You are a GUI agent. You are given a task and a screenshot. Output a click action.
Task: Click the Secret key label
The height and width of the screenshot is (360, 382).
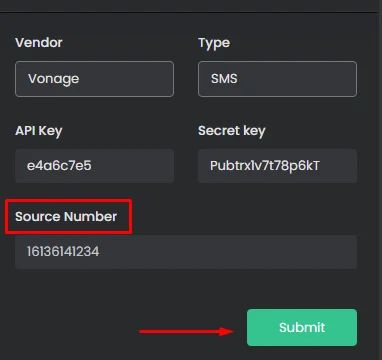point(231,131)
